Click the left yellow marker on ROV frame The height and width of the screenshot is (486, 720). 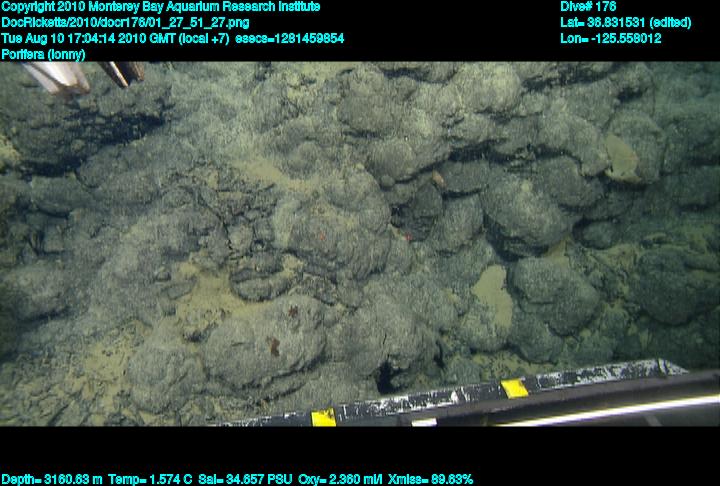(x=324, y=418)
